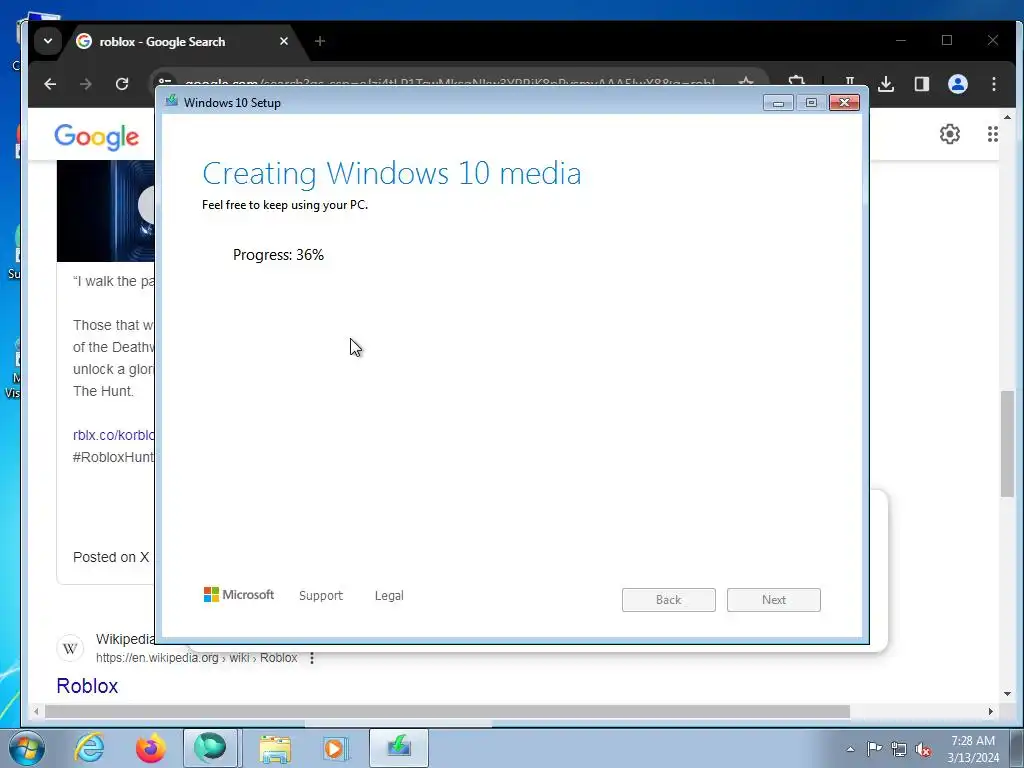This screenshot has width=1024, height=768.
Task: Minimize the Windows 10 Setup window
Action: click(x=778, y=103)
